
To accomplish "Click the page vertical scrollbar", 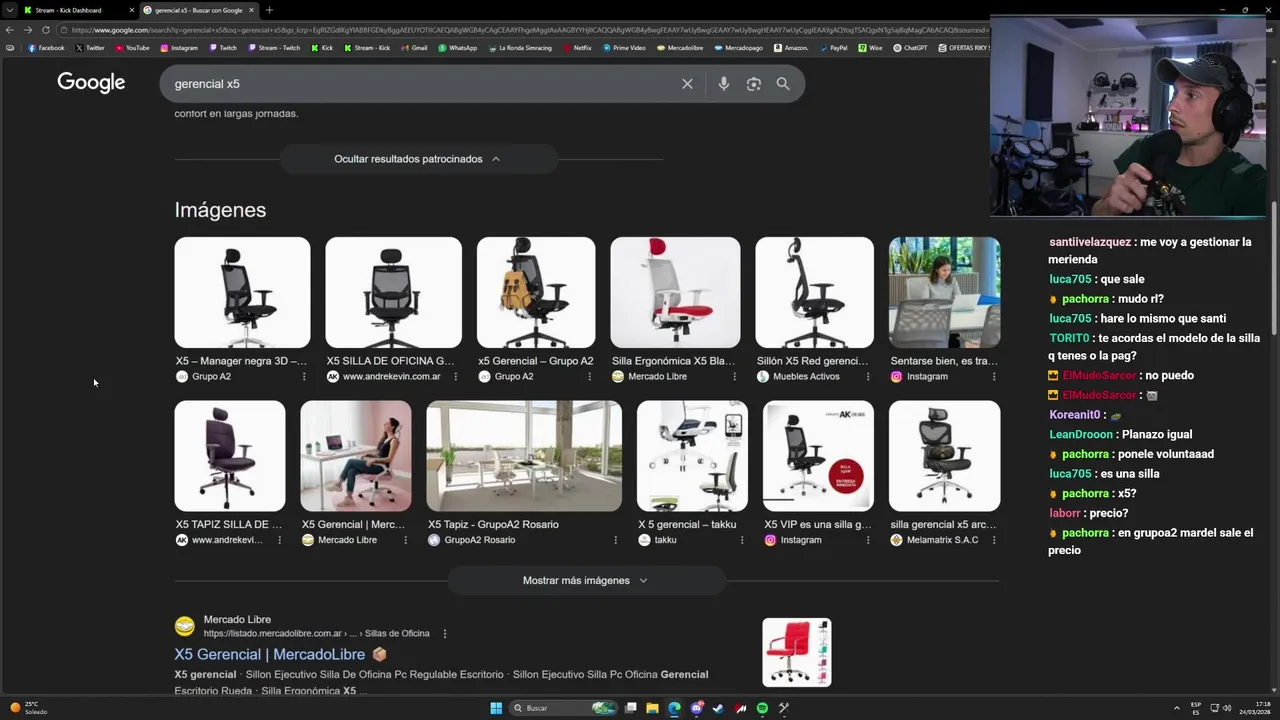I will tap(1274, 267).
